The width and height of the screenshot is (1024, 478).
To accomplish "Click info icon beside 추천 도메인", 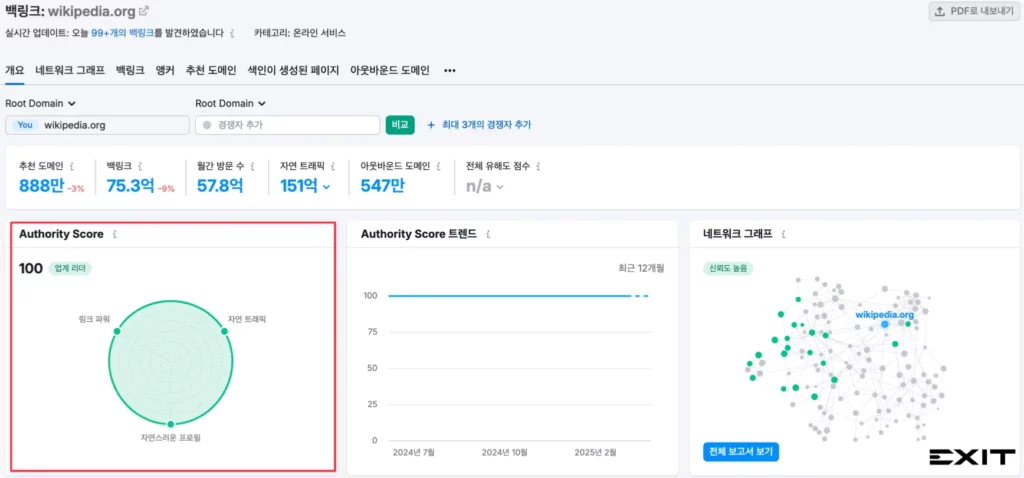I will point(72,167).
